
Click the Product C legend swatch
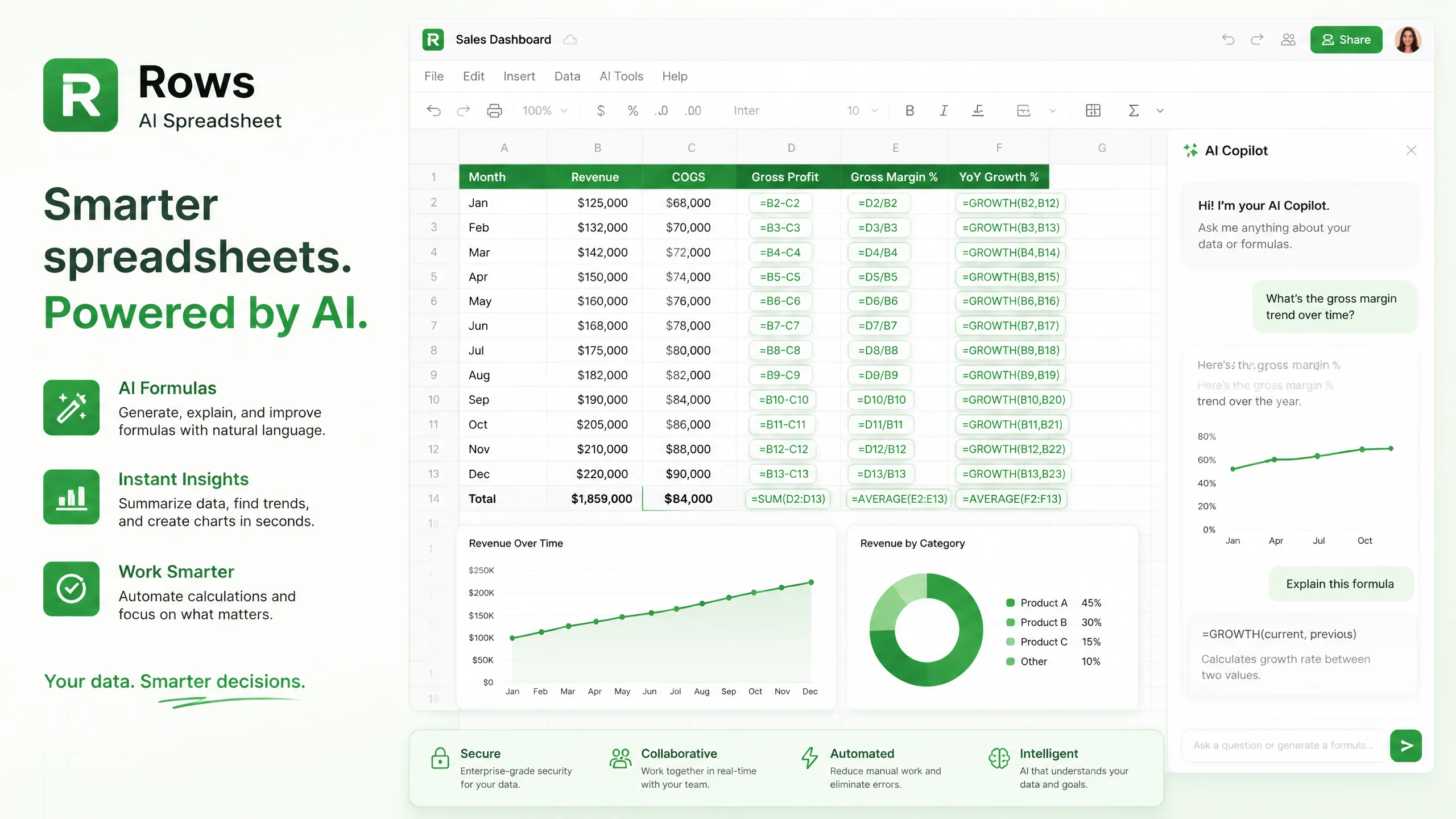tap(1010, 642)
